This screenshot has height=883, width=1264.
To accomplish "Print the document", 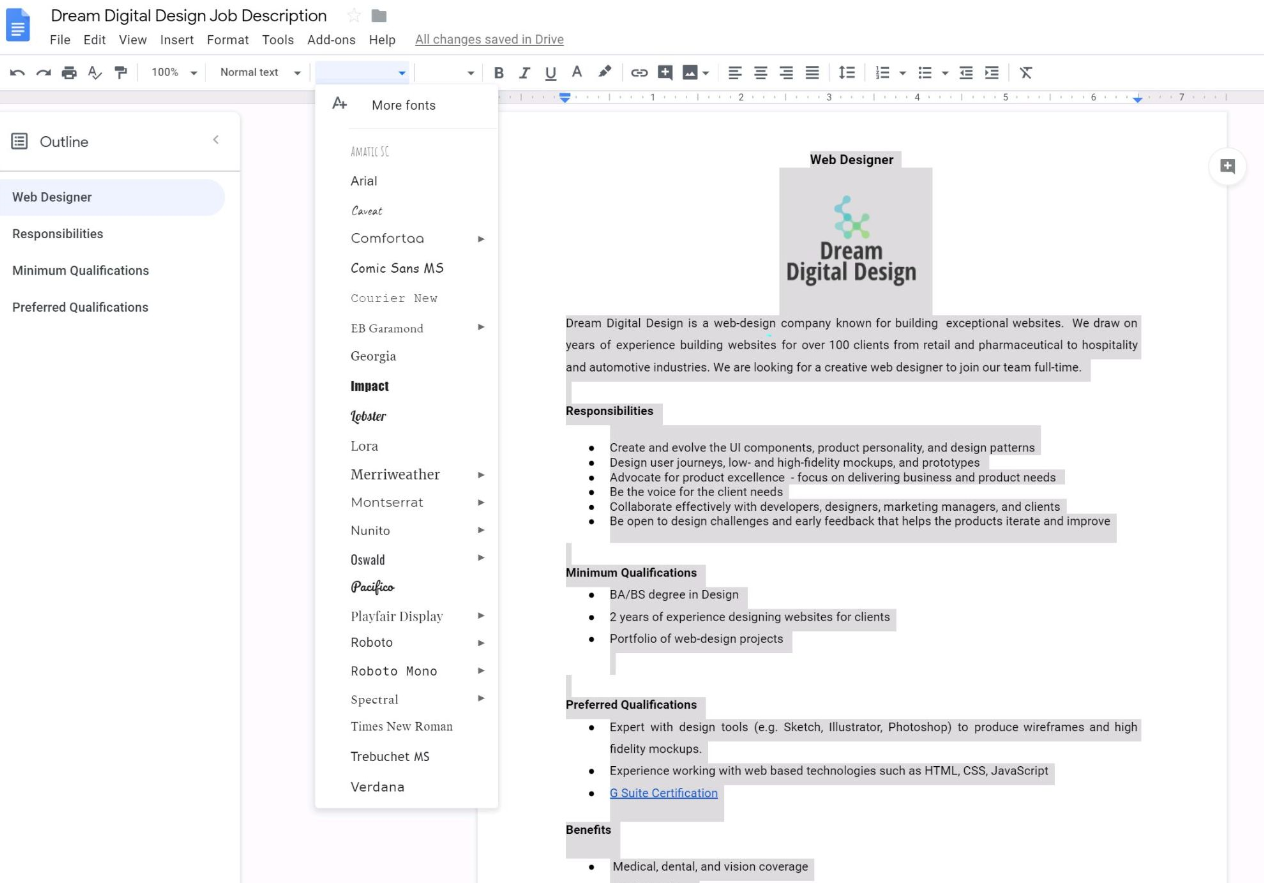I will (69, 72).
